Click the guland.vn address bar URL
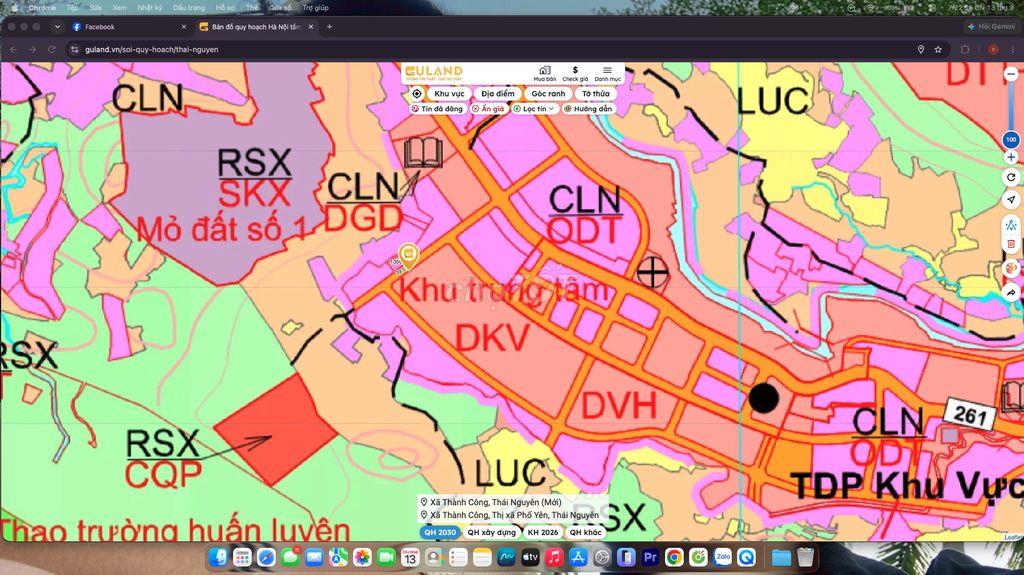1024x575 pixels. (x=152, y=49)
